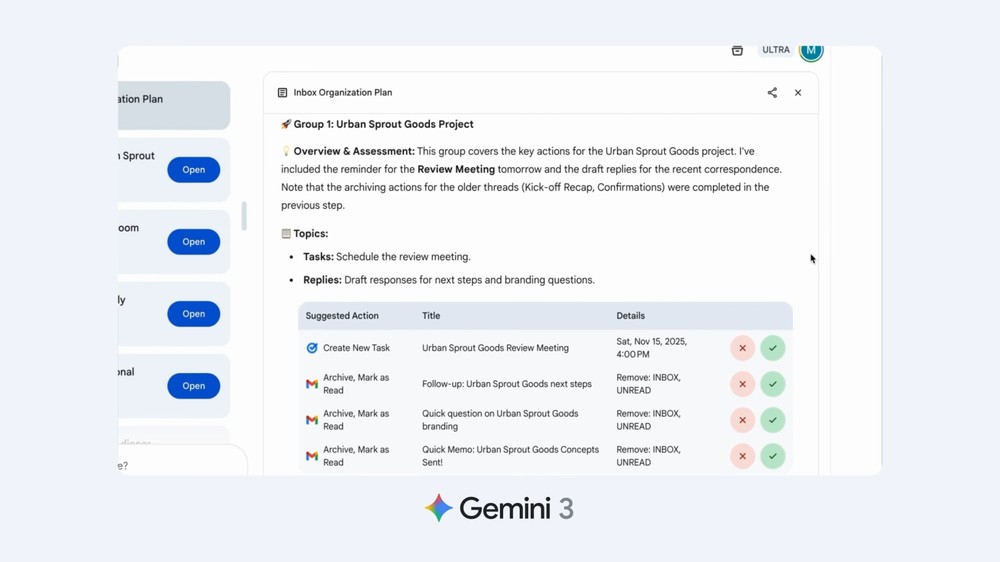Select the selected 'ation Plan' sidebar card
This screenshot has height=562, width=1000.
pyautogui.click(x=173, y=105)
